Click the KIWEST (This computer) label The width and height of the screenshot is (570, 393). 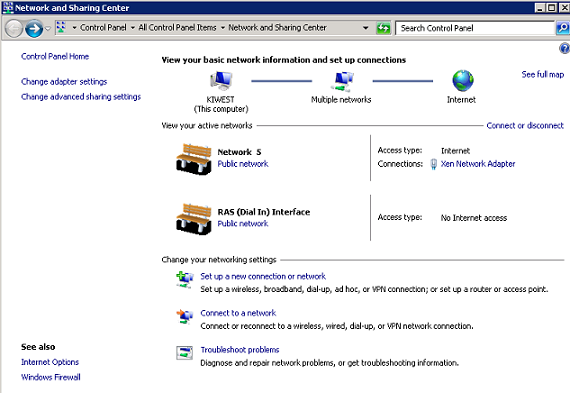pyautogui.click(x=221, y=104)
